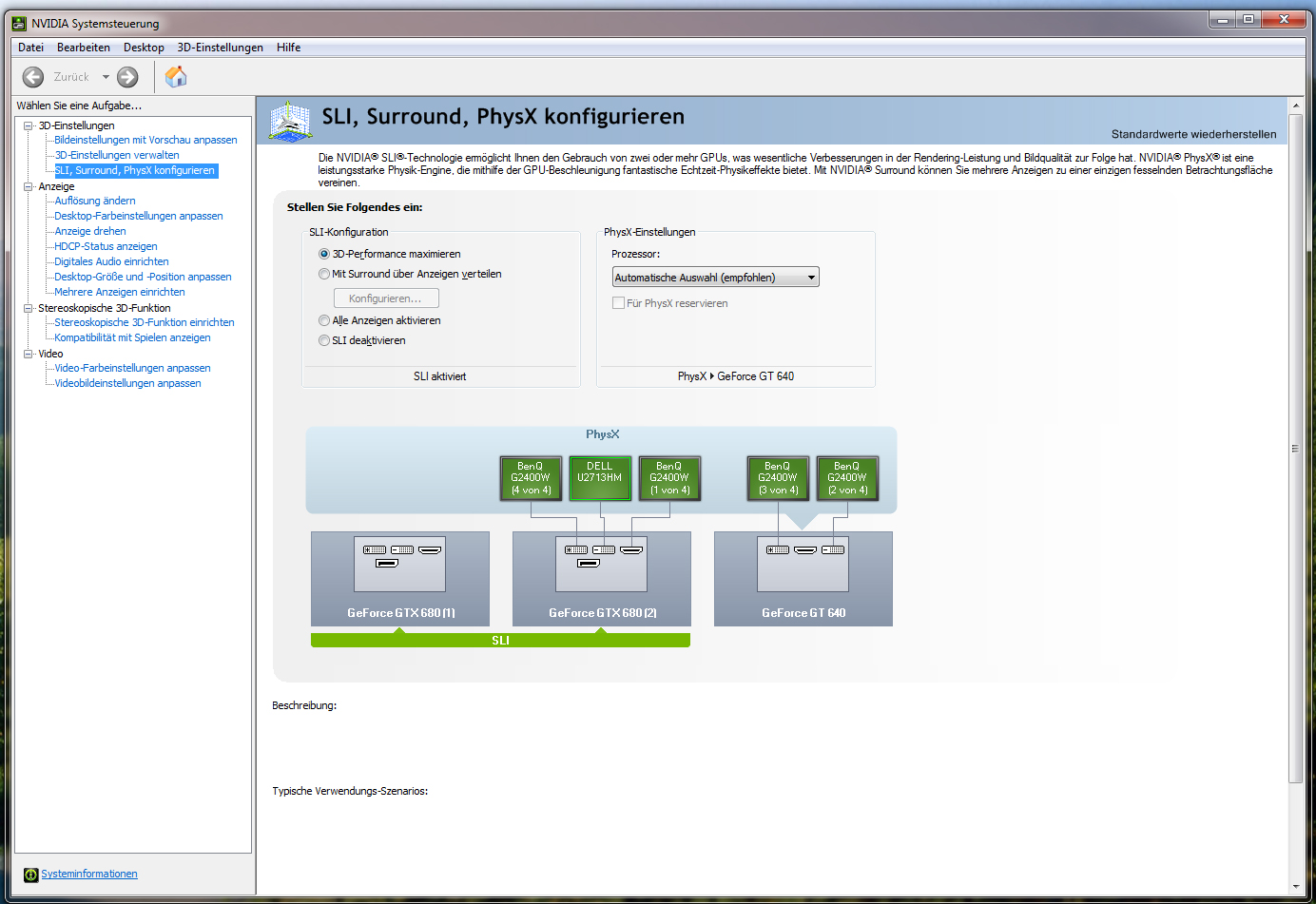
Task: Click the Video tree label
Action: tap(50, 354)
